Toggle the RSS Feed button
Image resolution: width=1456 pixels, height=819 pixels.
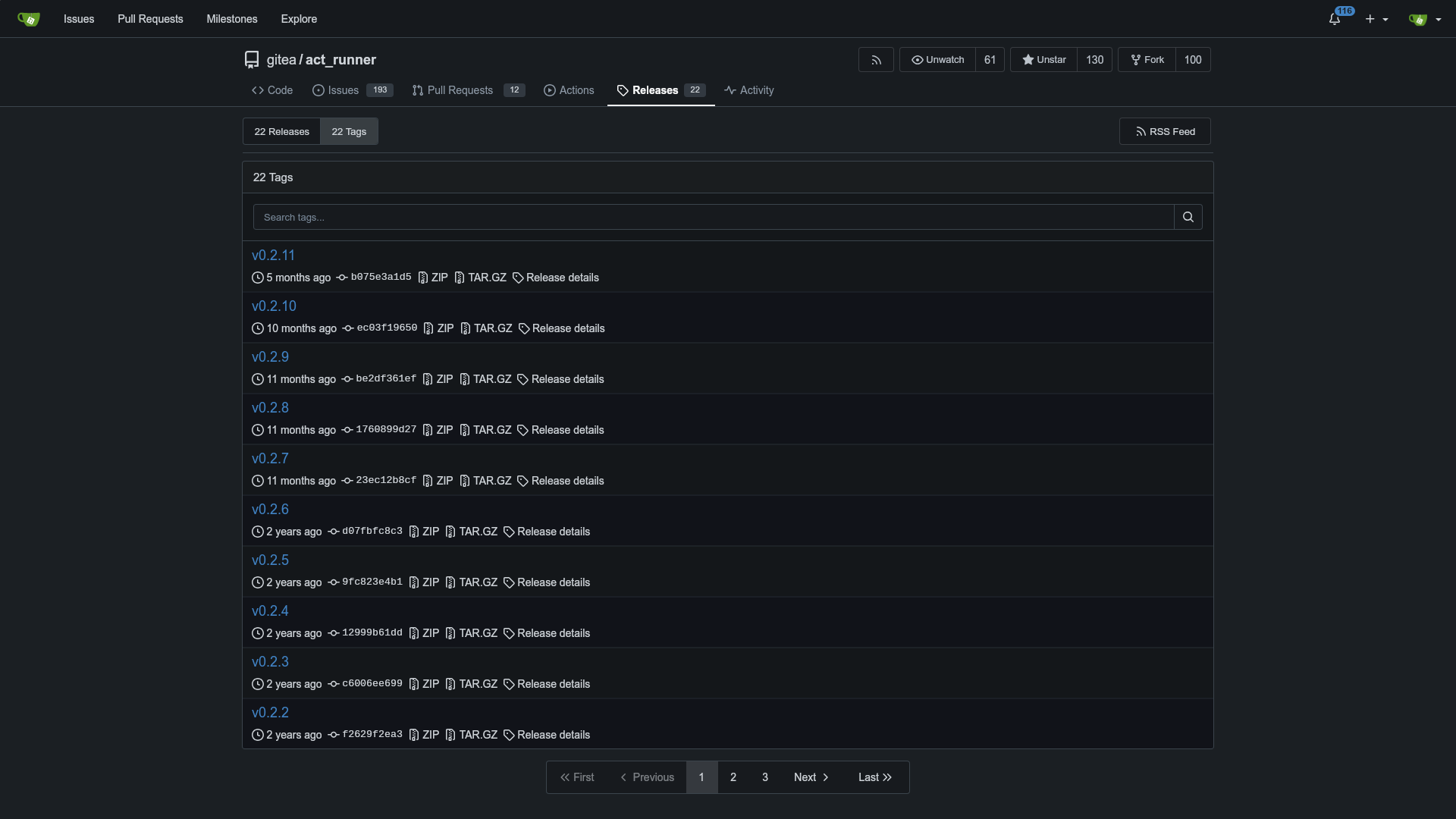(x=1165, y=131)
